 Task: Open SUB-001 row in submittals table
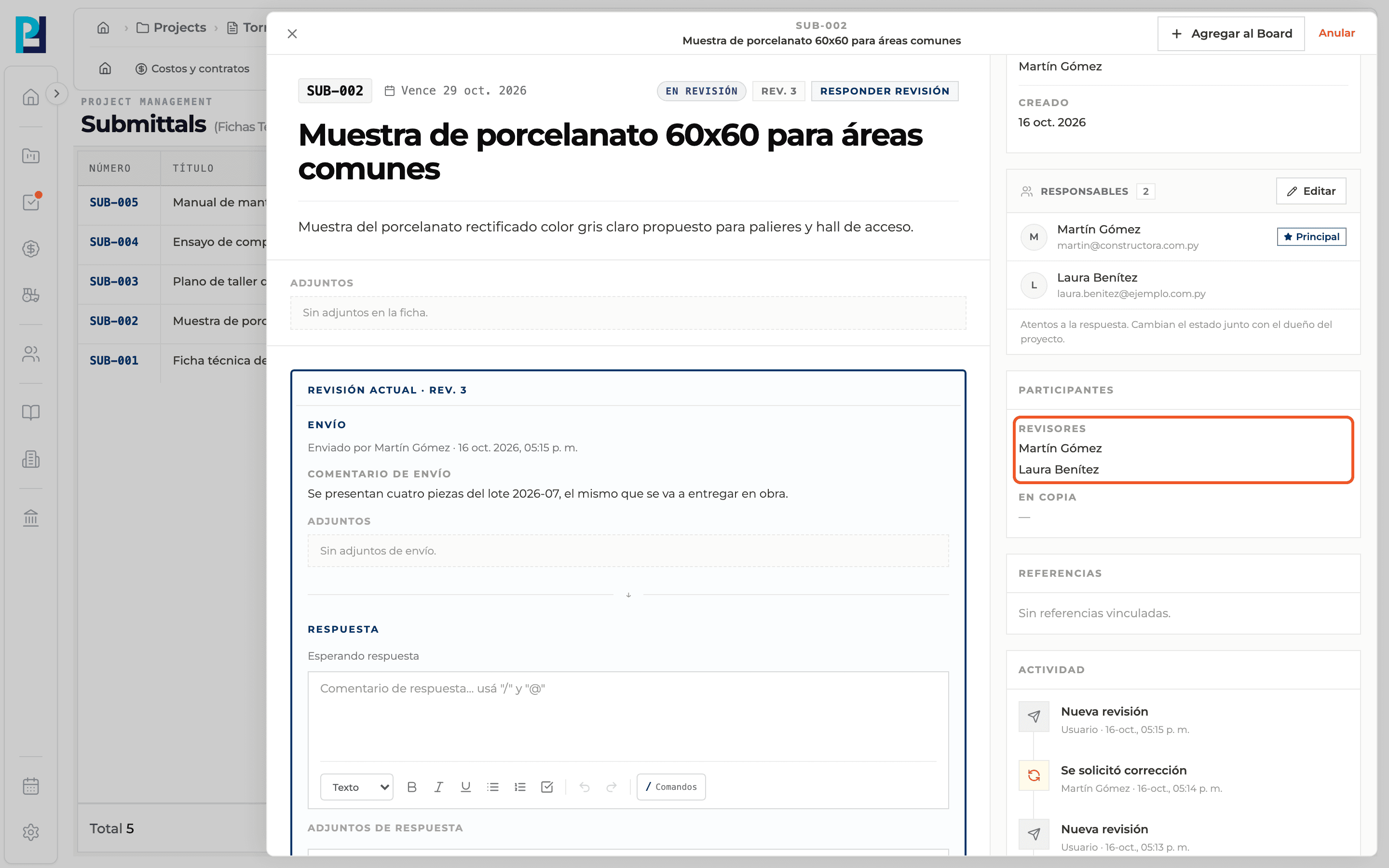pyautogui.click(x=172, y=361)
